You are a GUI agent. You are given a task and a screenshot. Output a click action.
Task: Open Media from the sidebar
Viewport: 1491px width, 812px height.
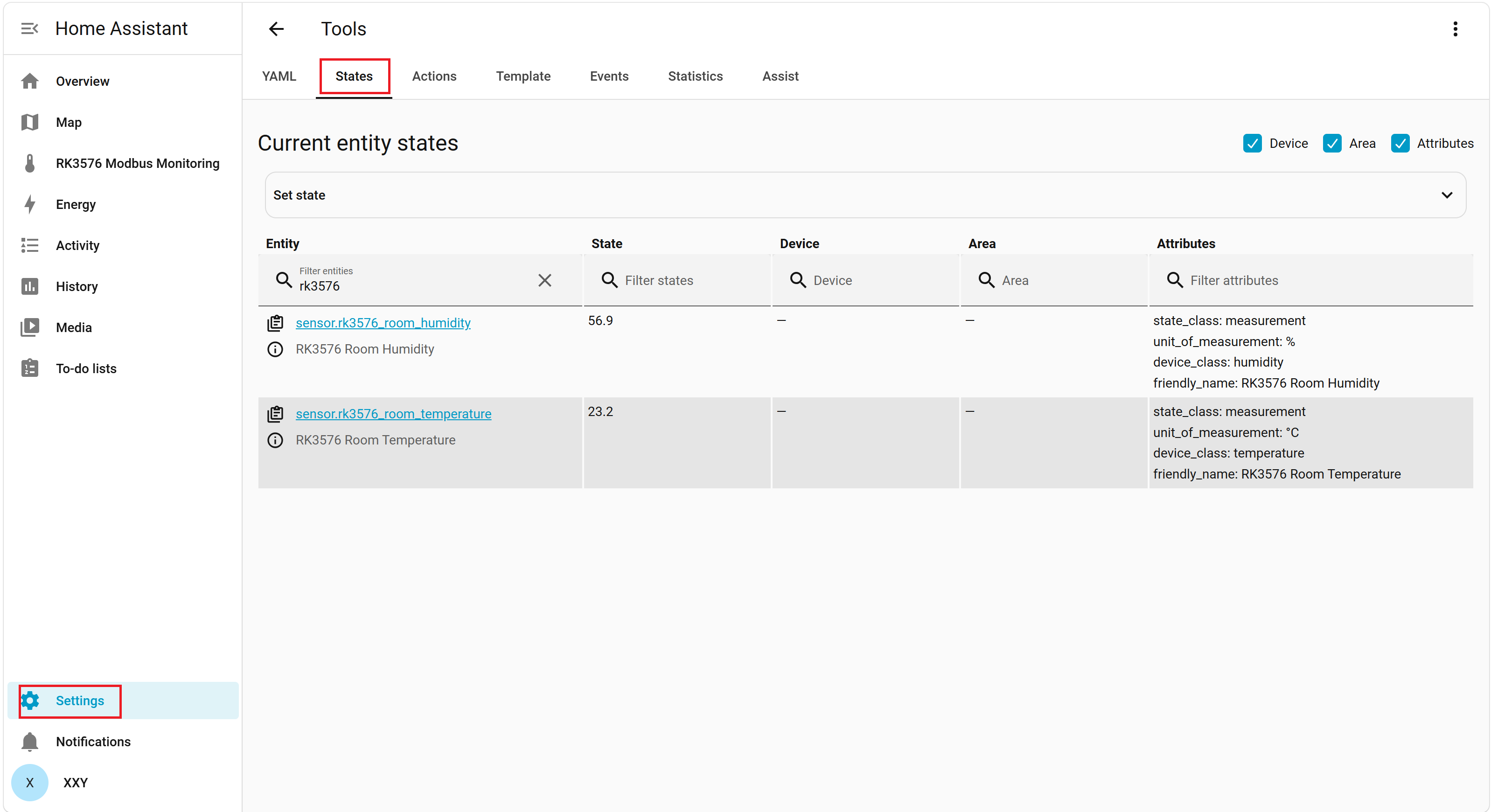(123, 327)
